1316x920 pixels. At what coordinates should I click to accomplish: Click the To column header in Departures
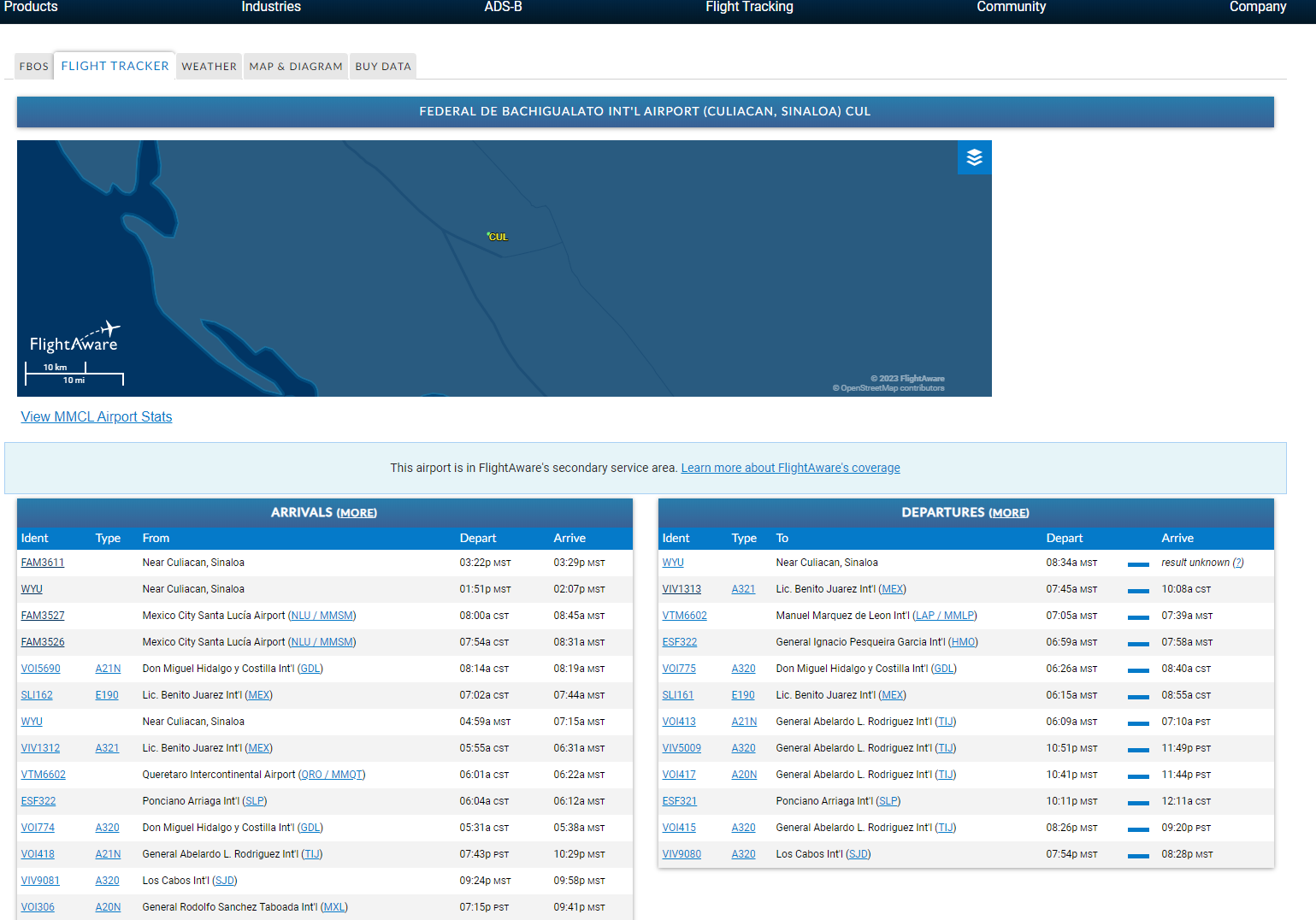tap(782, 538)
